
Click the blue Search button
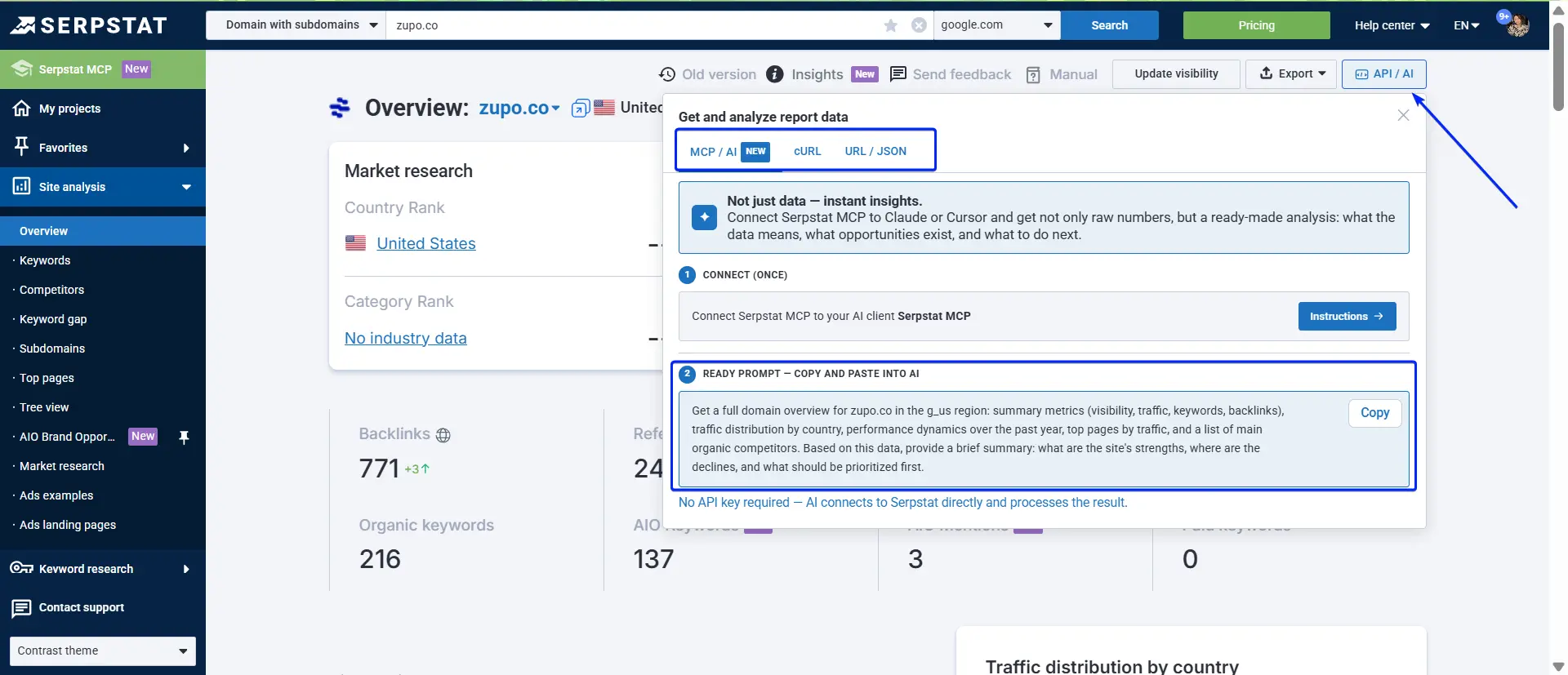tap(1109, 25)
